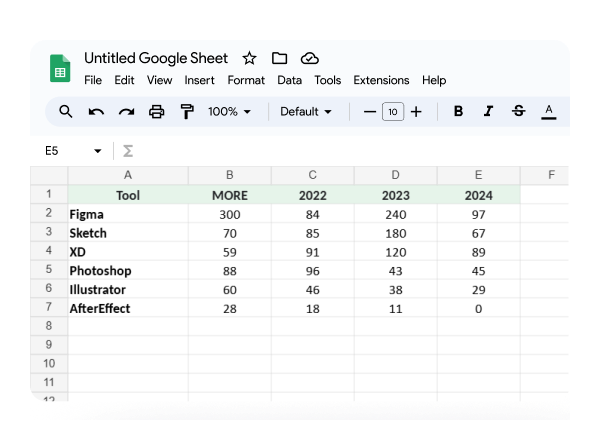Click the undo arrow icon

click(96, 112)
